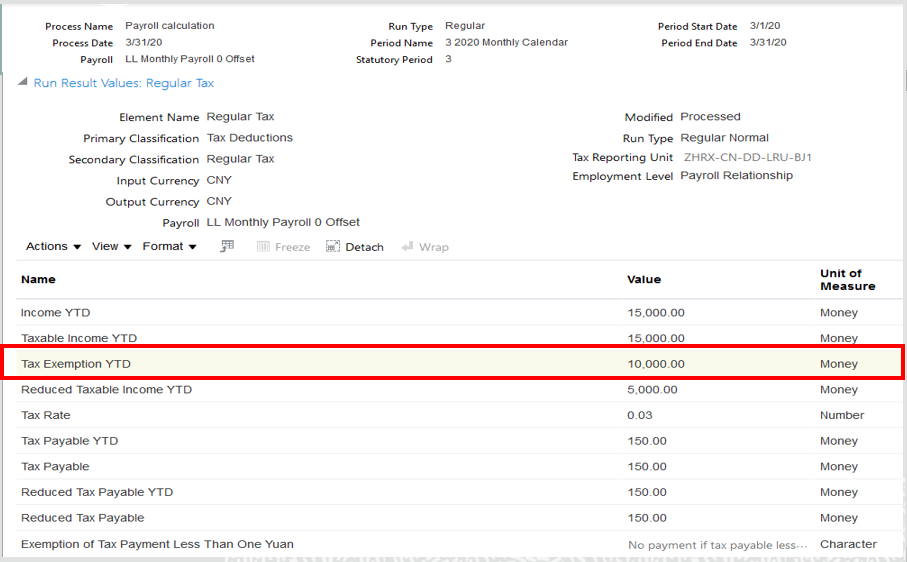This screenshot has width=907, height=562.
Task: Click the Wrap icon
Action: point(407,247)
